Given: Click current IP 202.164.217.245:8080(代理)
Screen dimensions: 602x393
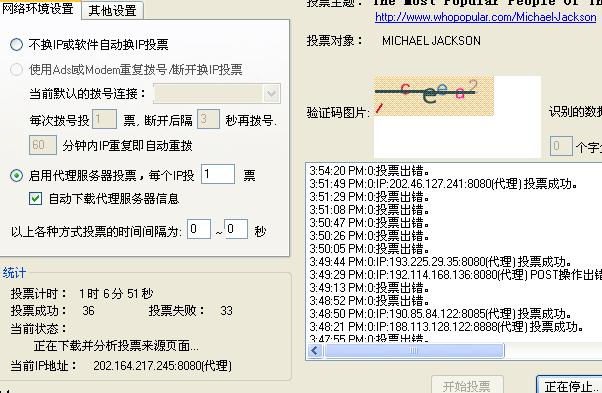Looking at the screenshot, I should coord(162,365).
